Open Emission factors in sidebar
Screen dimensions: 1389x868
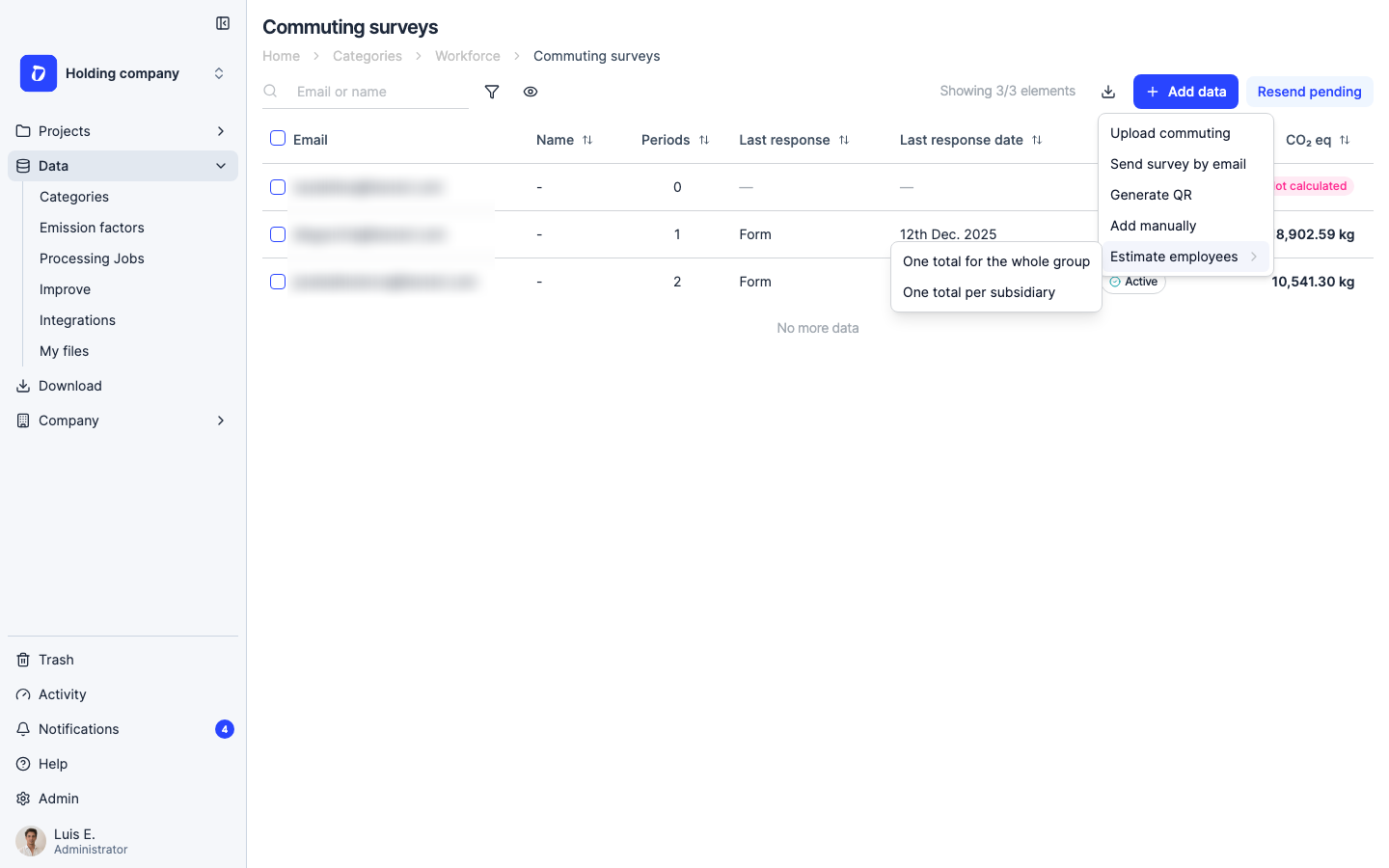tap(92, 228)
